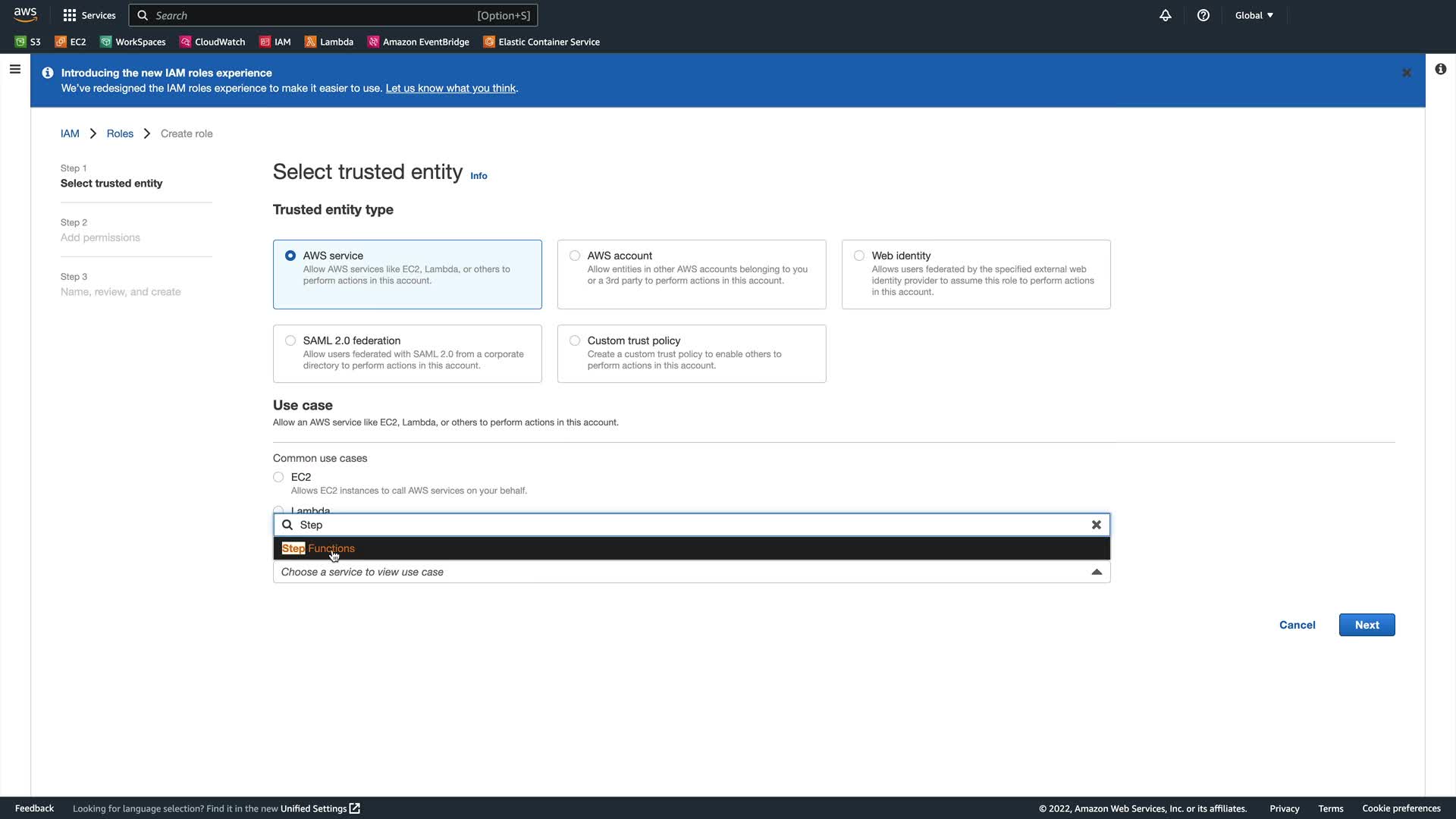Open Let us know what you think link
1456x819 pixels.
[x=450, y=88]
